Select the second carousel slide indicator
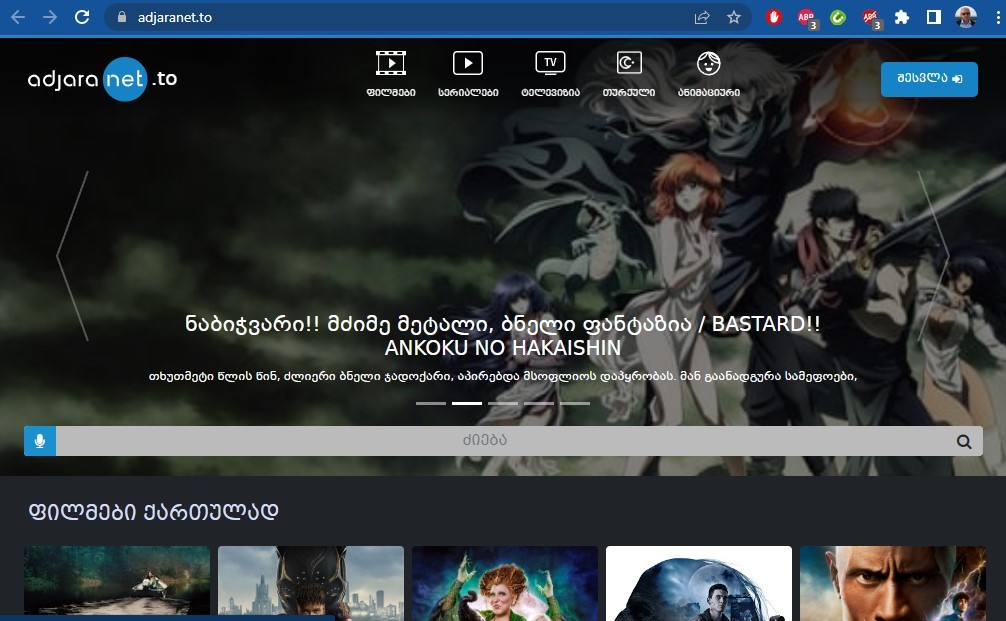The height and width of the screenshot is (621, 1006). [467, 404]
